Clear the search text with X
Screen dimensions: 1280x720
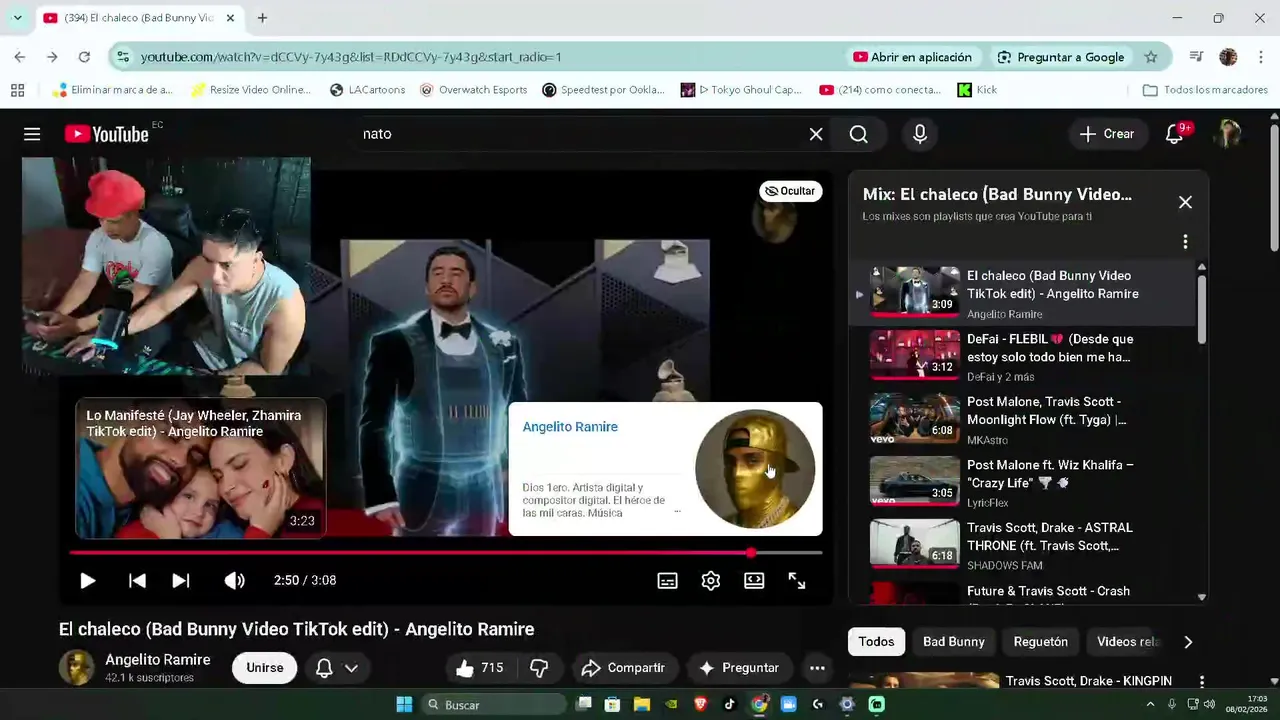pos(816,134)
